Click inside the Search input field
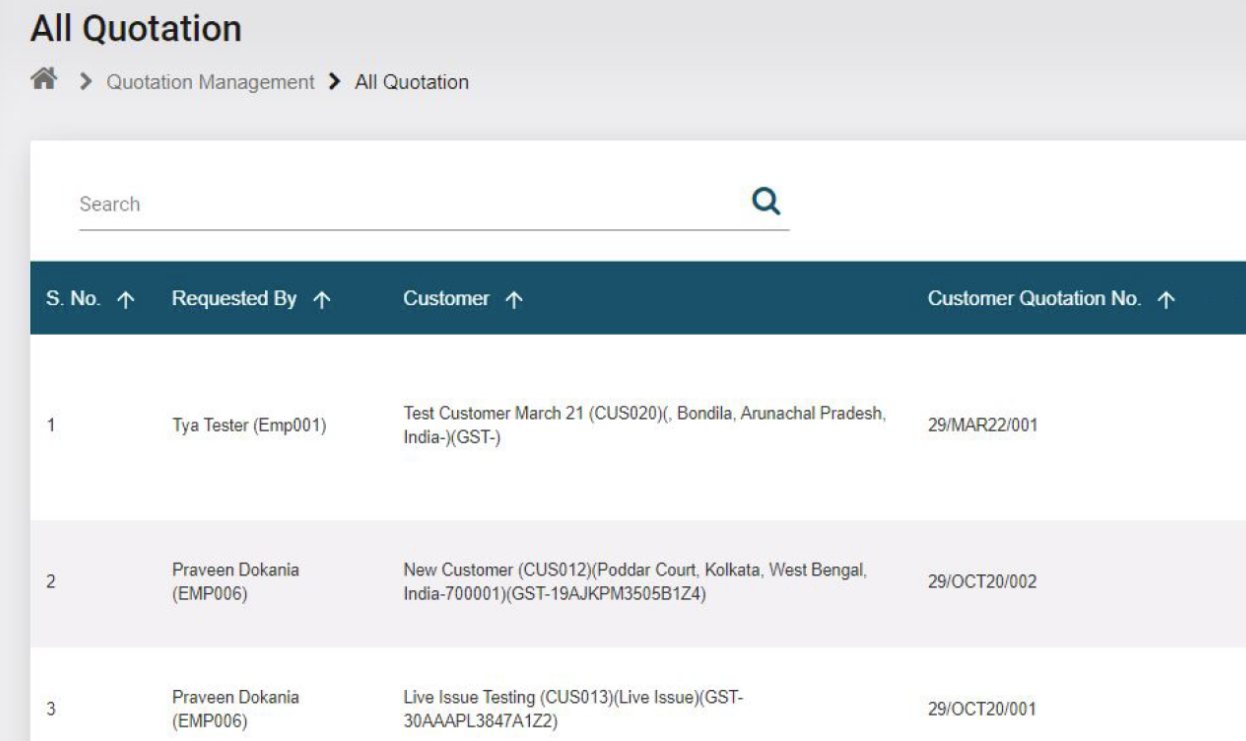The image size is (1246, 741). coord(300,203)
